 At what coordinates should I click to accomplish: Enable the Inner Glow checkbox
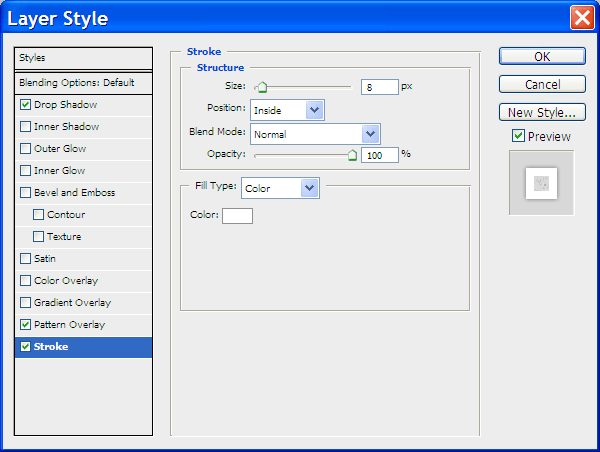coord(25,171)
